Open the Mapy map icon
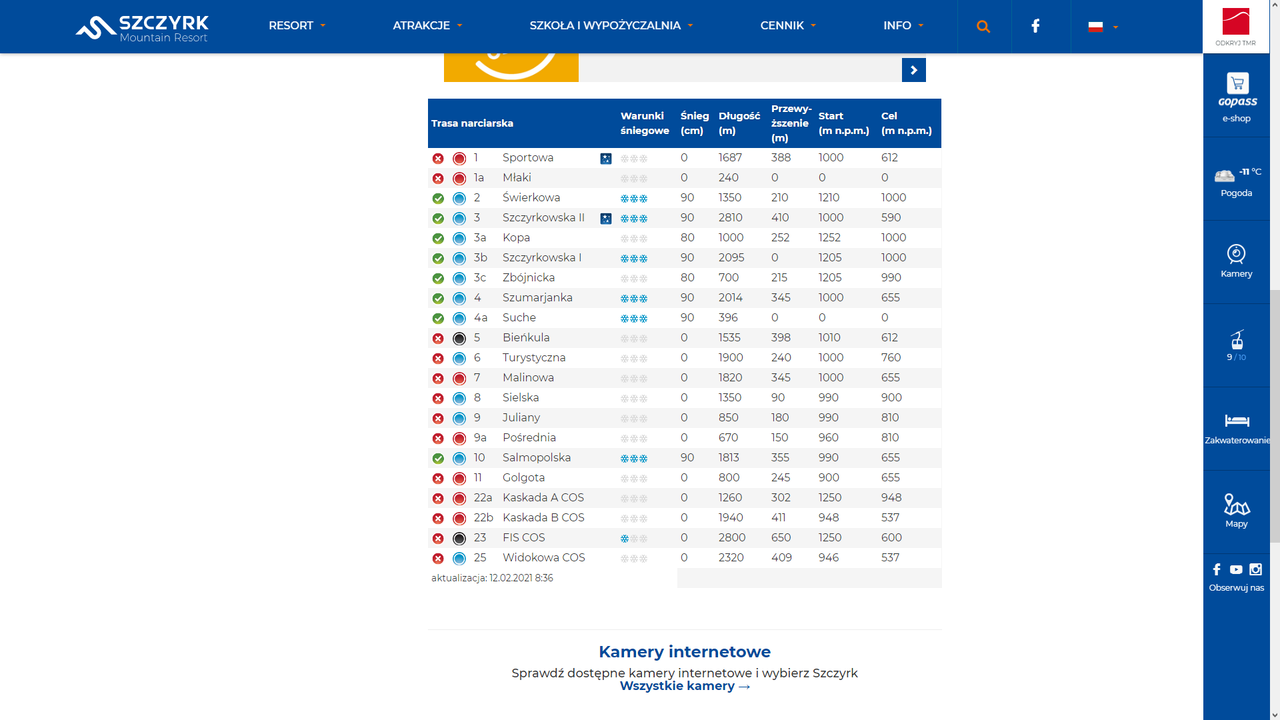This screenshot has width=1280, height=720. coord(1237,504)
